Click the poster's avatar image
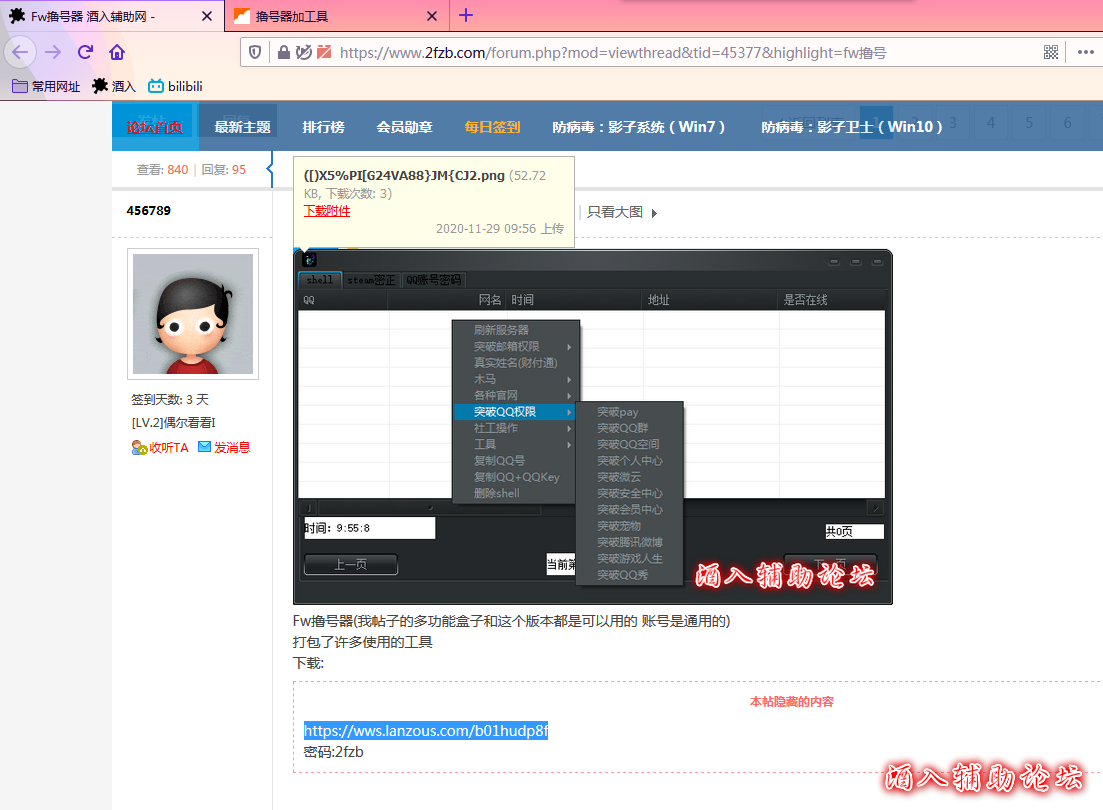The height and width of the screenshot is (810, 1103). 193,314
